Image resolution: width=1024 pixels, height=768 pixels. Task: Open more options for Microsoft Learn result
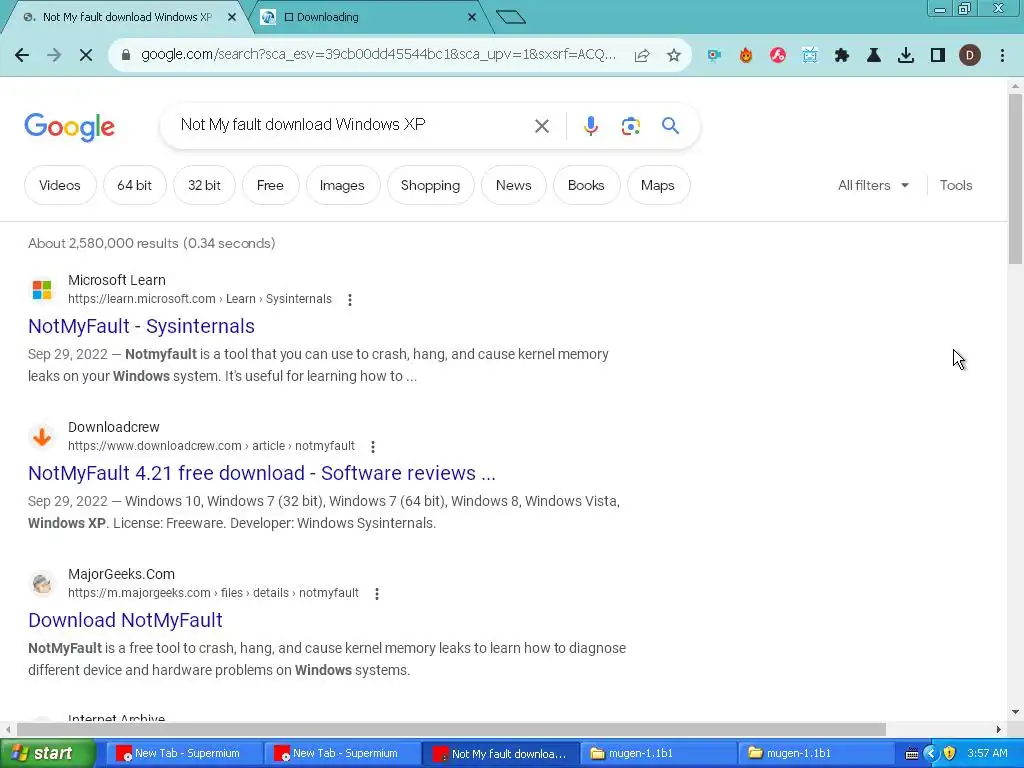pyautogui.click(x=350, y=300)
